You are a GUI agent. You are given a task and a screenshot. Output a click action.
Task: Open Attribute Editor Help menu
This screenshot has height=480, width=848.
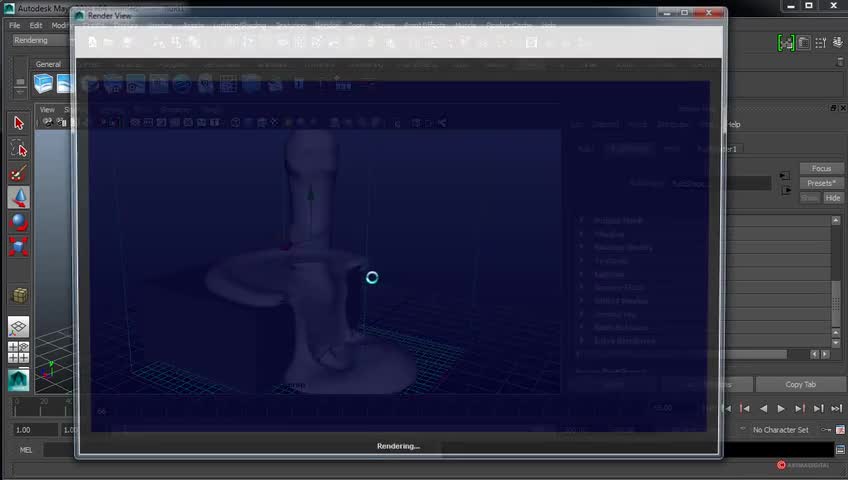[x=733, y=124]
